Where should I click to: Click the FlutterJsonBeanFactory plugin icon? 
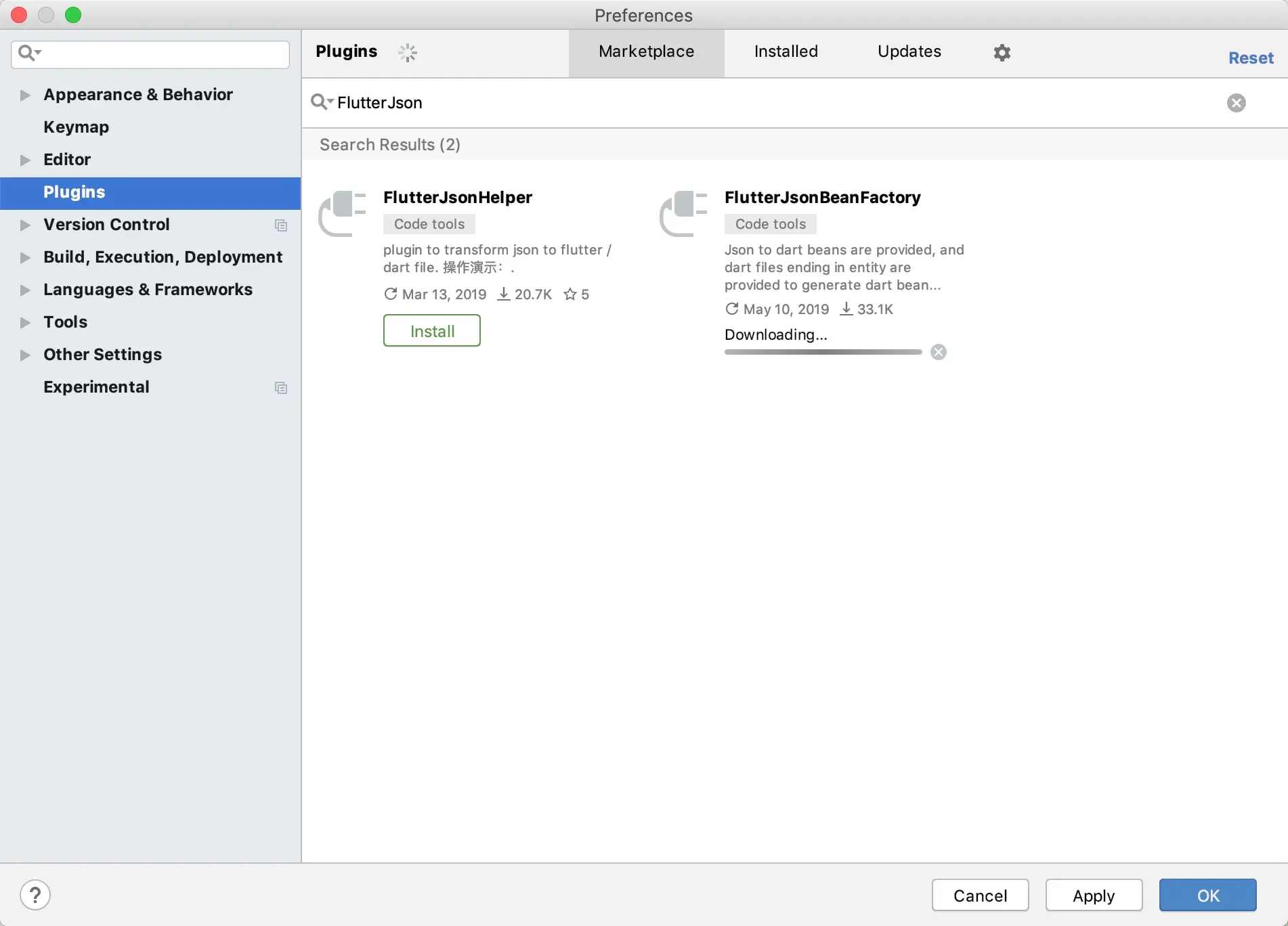pyautogui.click(x=683, y=213)
